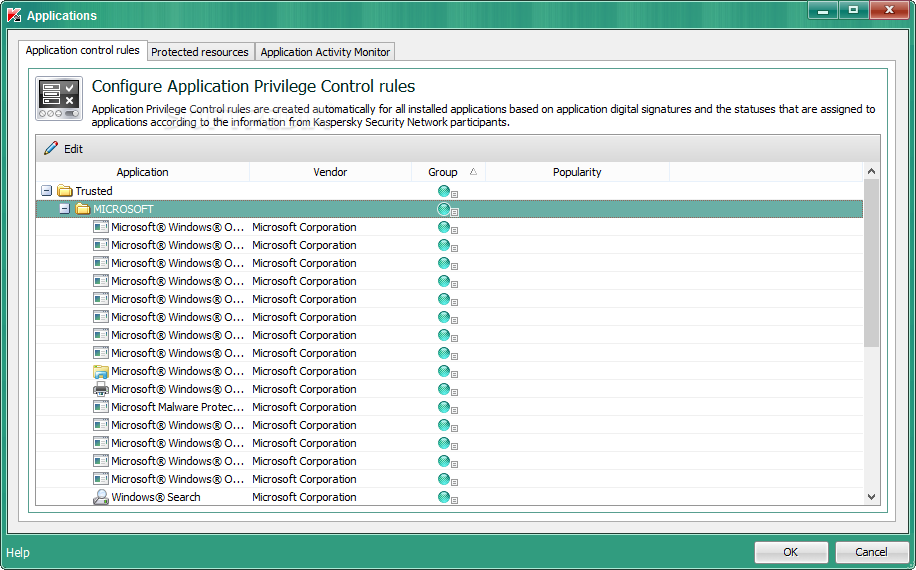Viewport: 916px width, 570px height.
Task: Select the Trusted tree row label
Action: tap(93, 191)
